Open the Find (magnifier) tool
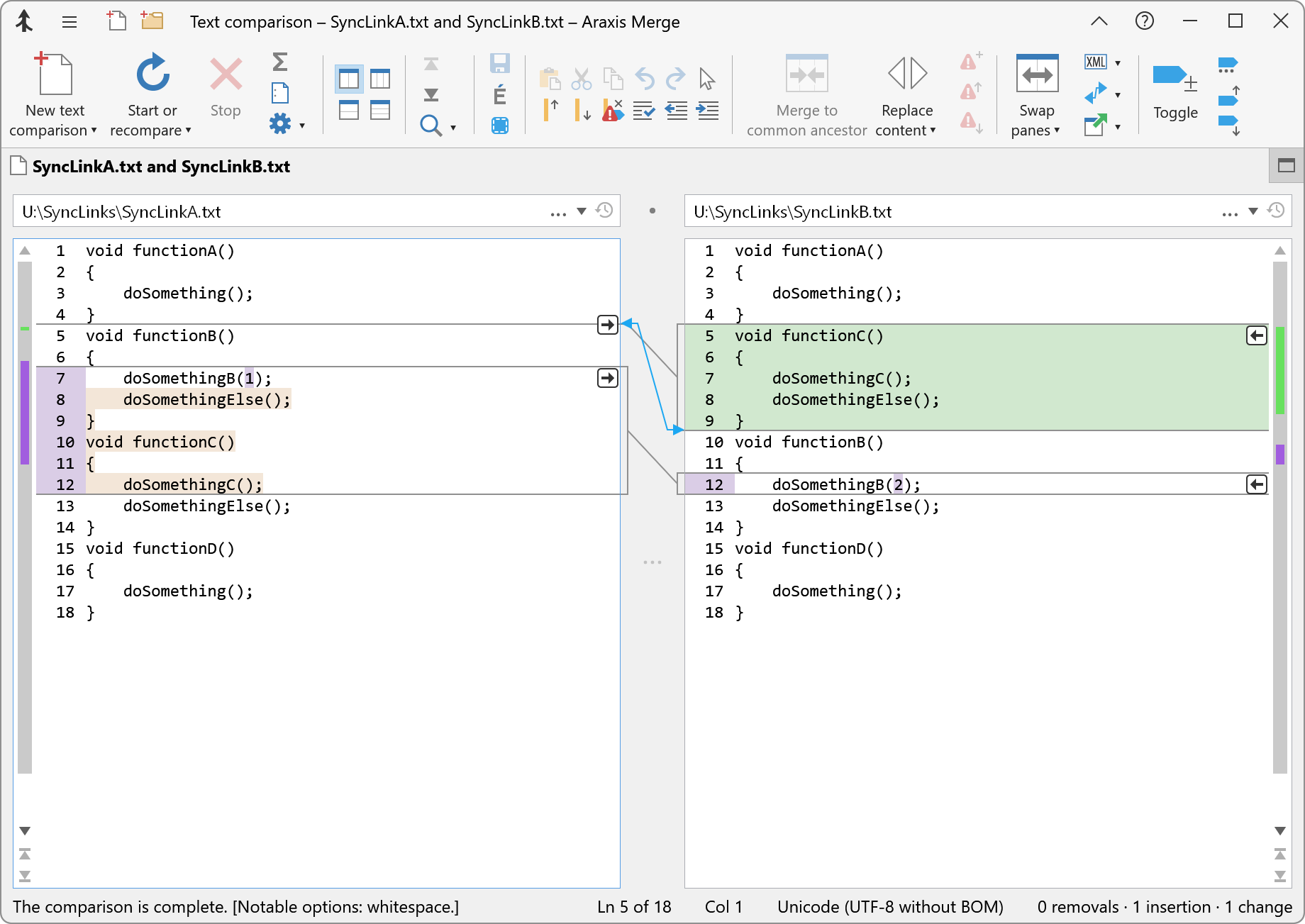 [431, 125]
